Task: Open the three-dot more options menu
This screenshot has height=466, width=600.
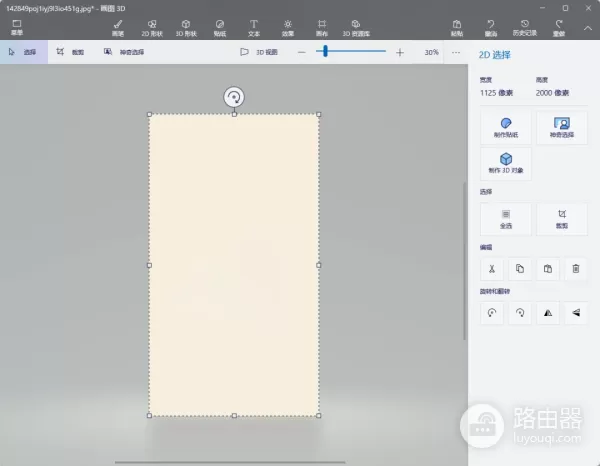Action: click(456, 52)
